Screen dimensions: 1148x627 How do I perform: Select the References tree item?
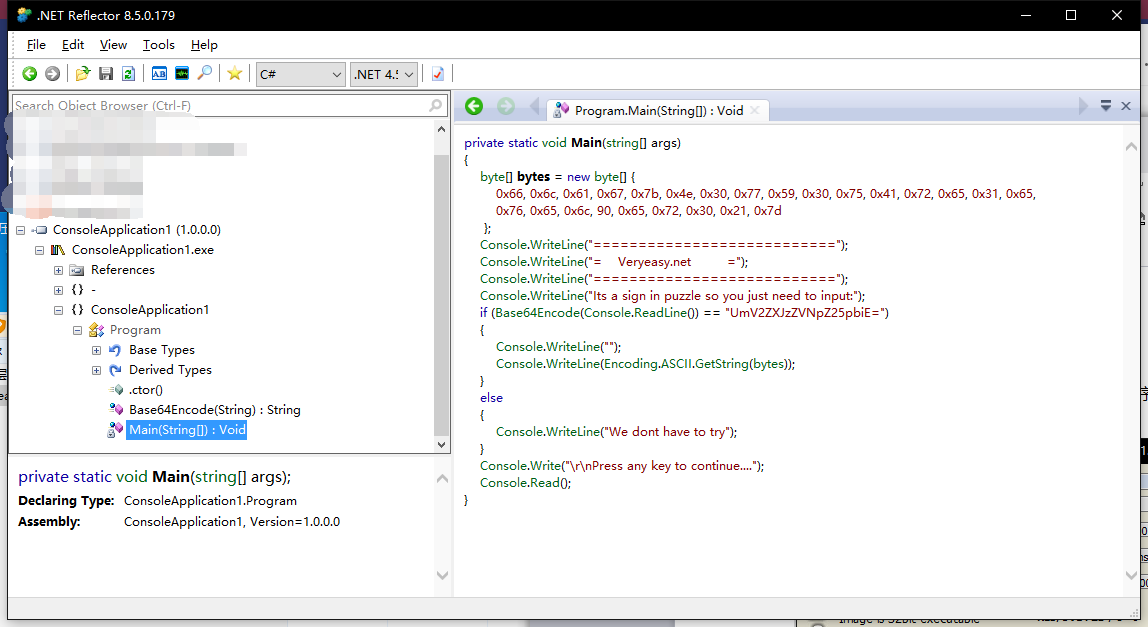[123, 270]
